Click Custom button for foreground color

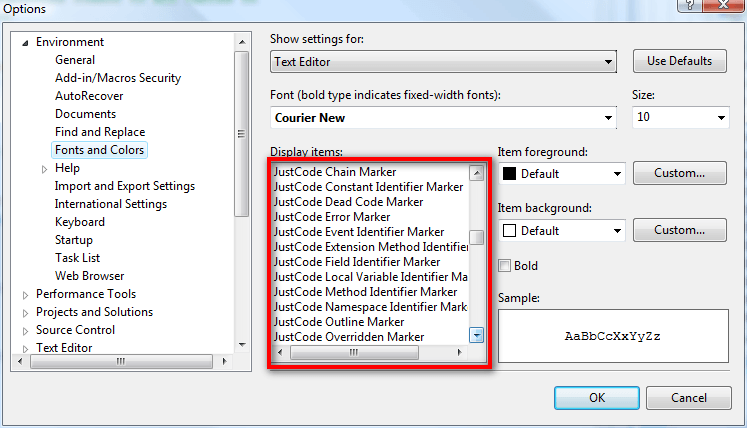(x=679, y=173)
